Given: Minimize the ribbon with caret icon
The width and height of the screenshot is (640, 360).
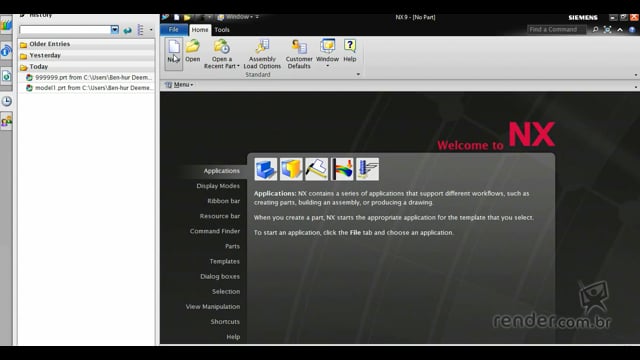Looking at the screenshot, I should point(620,29).
